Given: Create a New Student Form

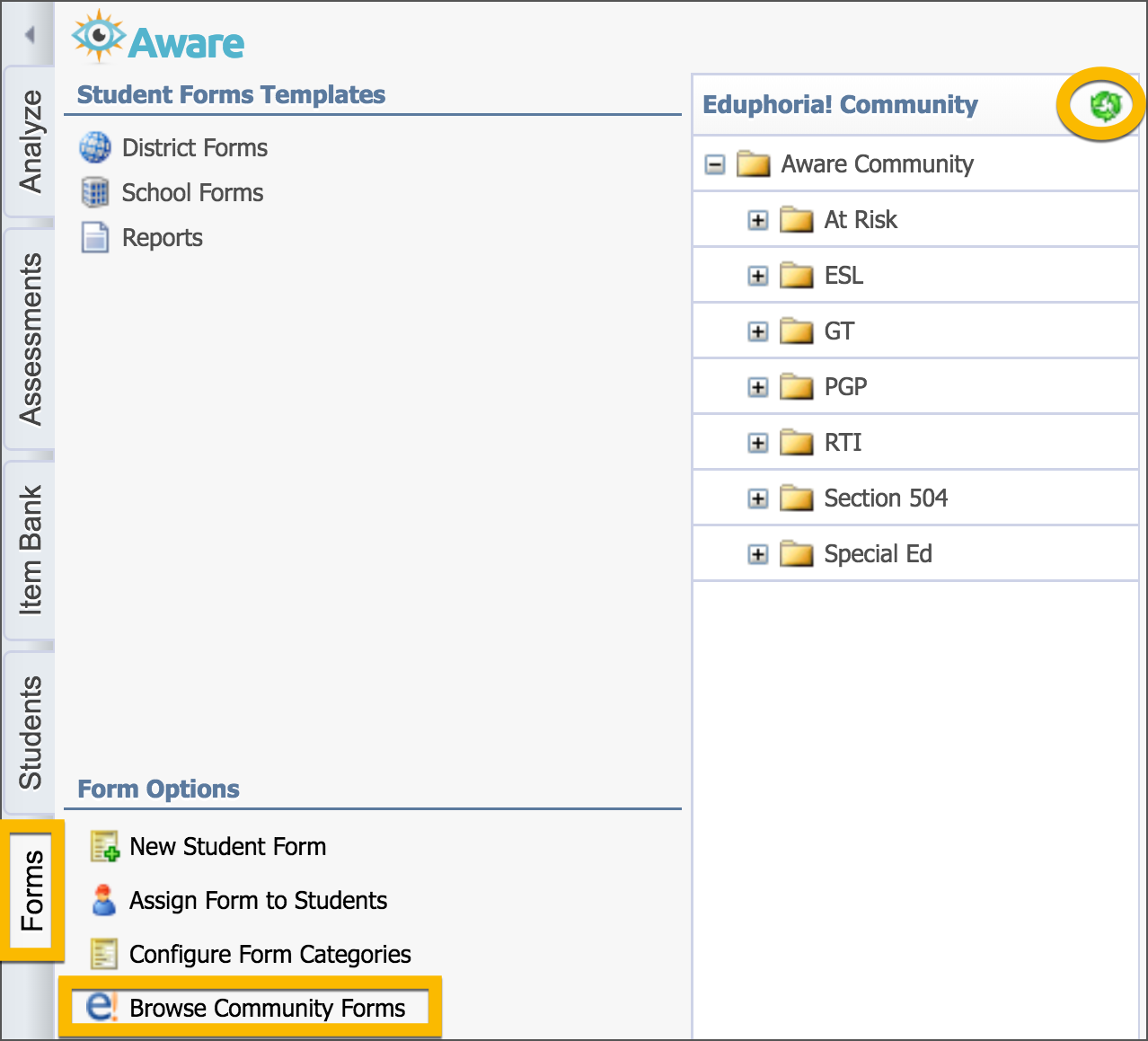Looking at the screenshot, I should (228, 846).
